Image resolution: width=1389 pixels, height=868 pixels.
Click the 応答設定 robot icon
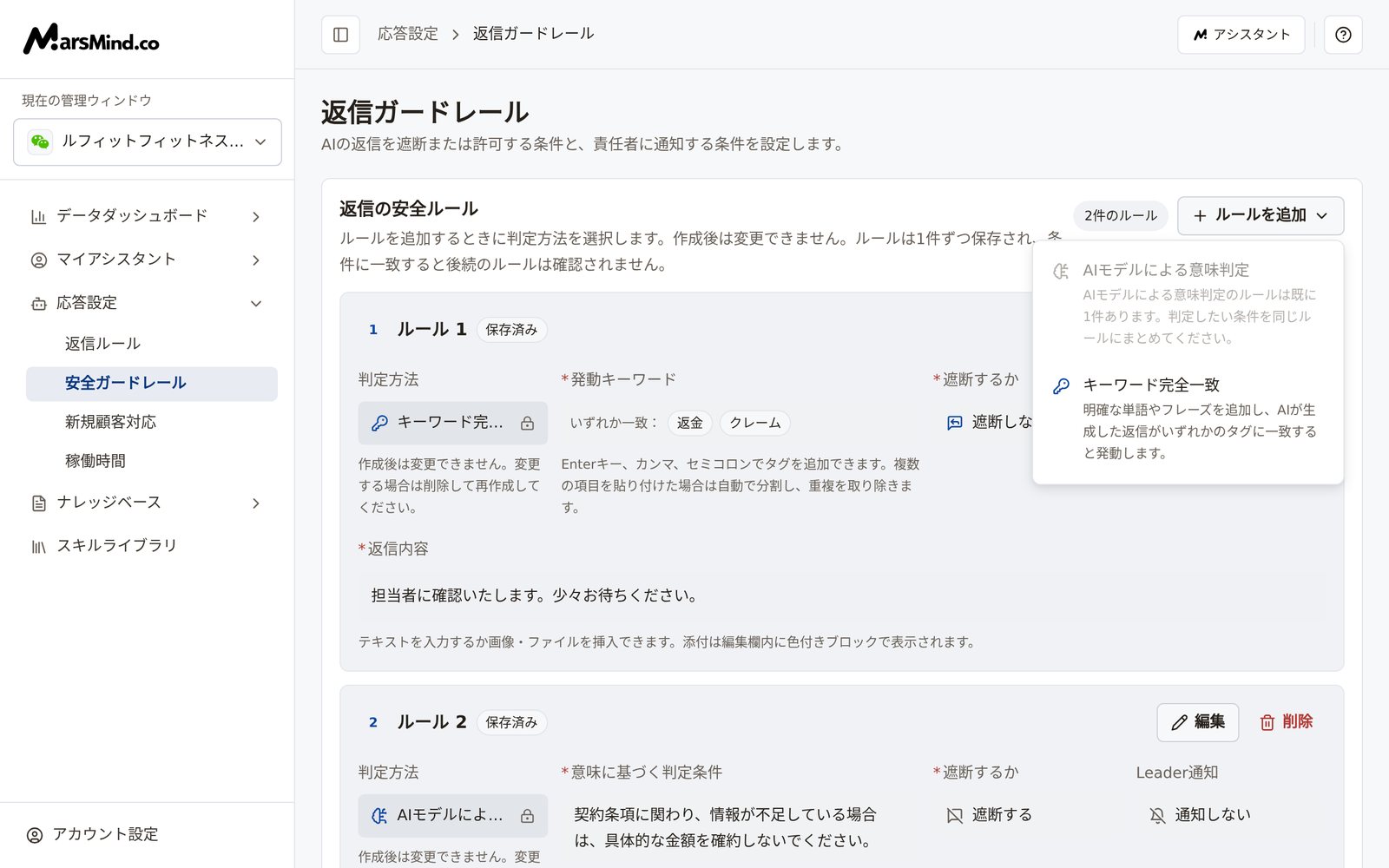click(x=38, y=303)
